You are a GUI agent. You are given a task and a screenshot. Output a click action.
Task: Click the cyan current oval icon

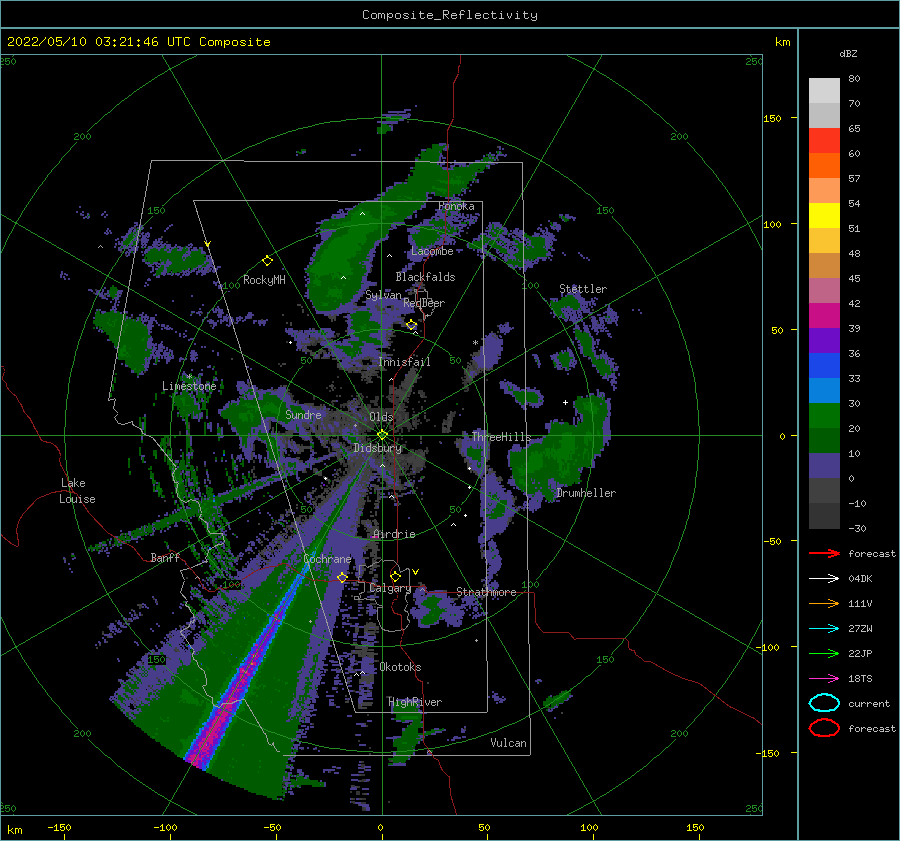[824, 703]
